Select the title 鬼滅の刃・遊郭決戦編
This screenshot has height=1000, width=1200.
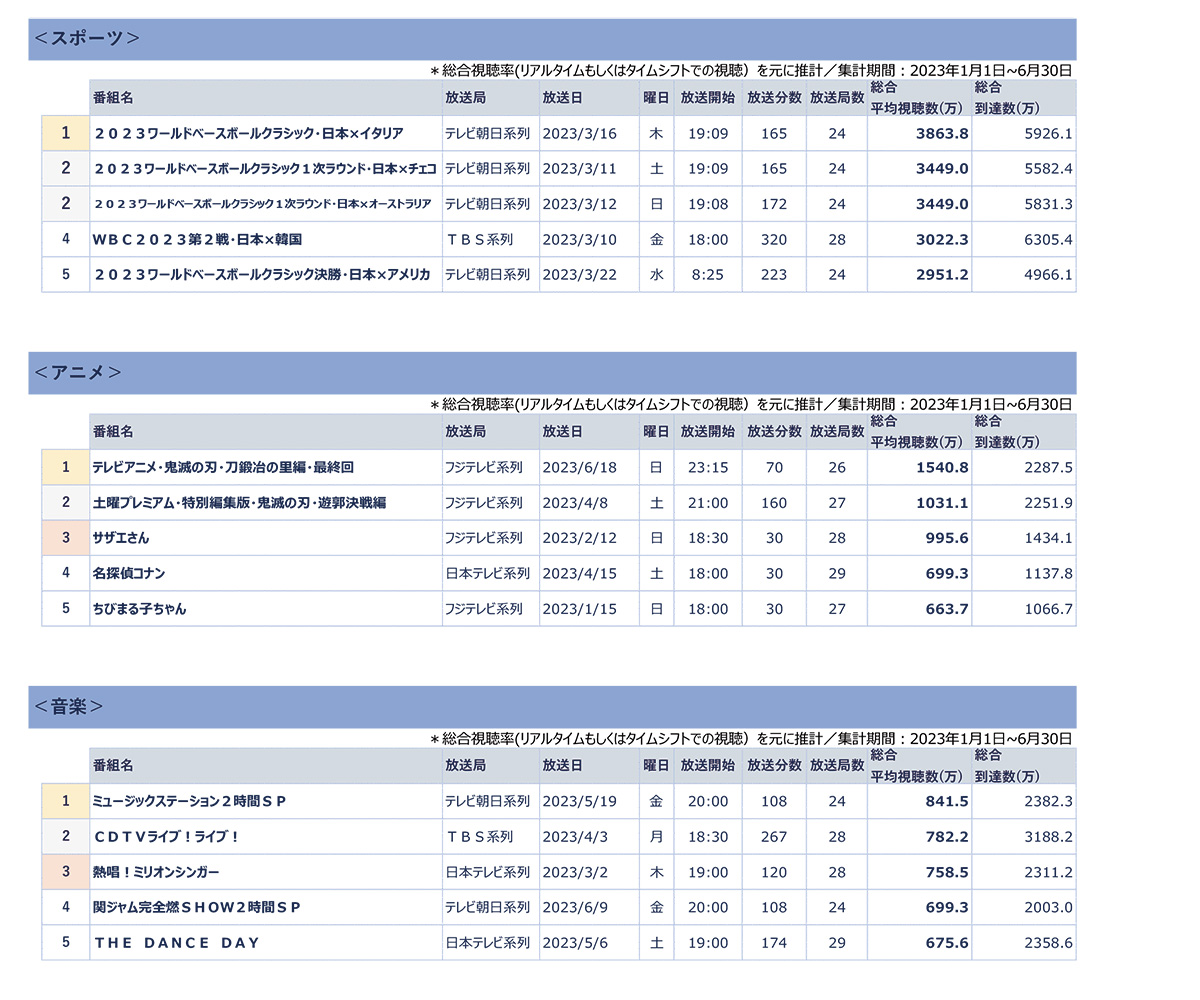point(317,503)
